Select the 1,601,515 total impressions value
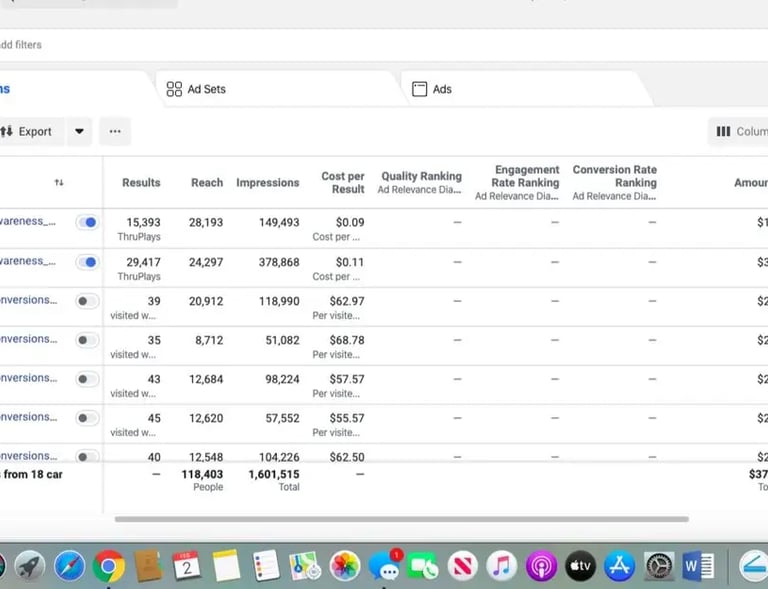The width and height of the screenshot is (768, 589). pos(274,474)
